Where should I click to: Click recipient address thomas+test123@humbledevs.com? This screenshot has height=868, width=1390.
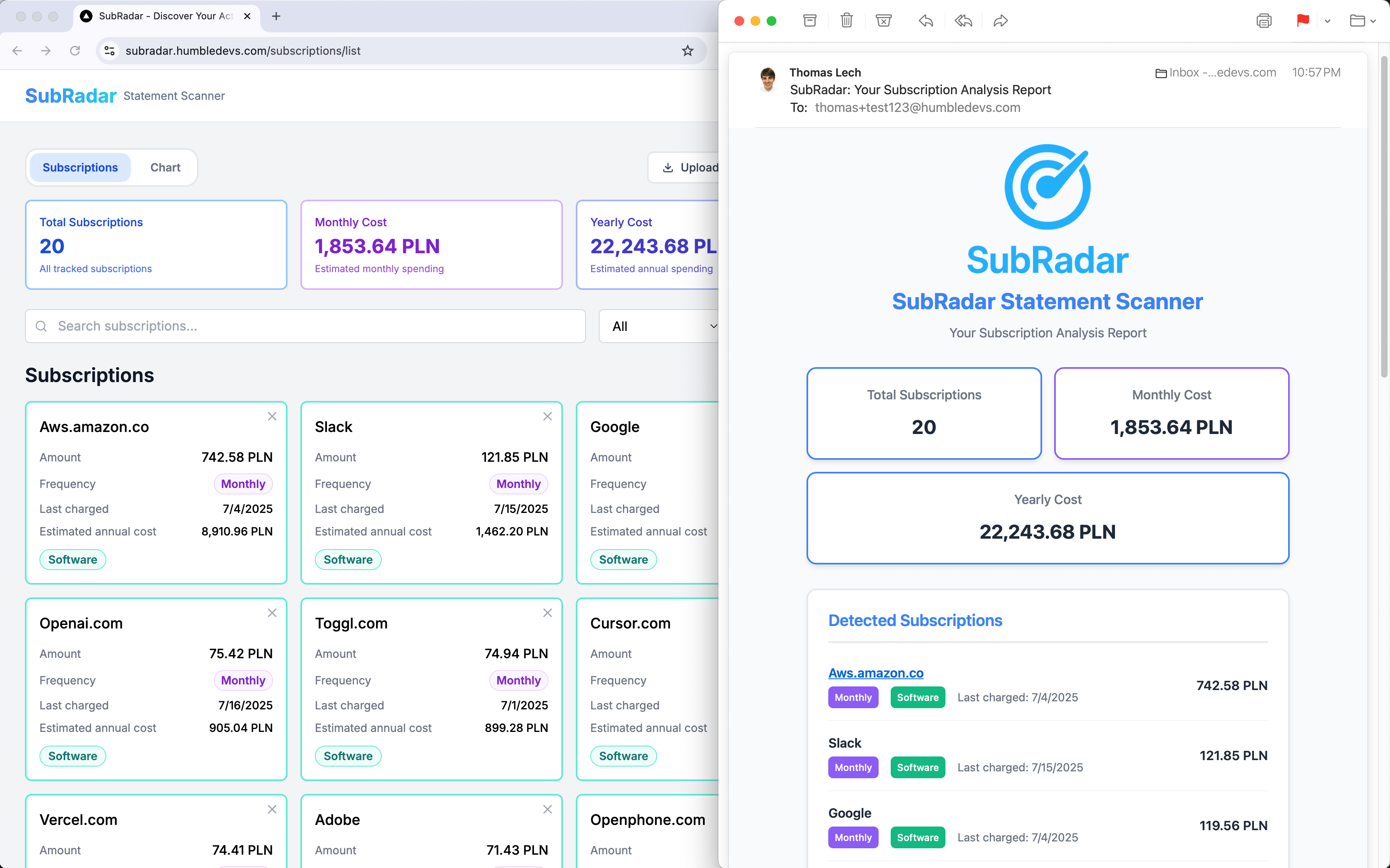[x=918, y=107]
